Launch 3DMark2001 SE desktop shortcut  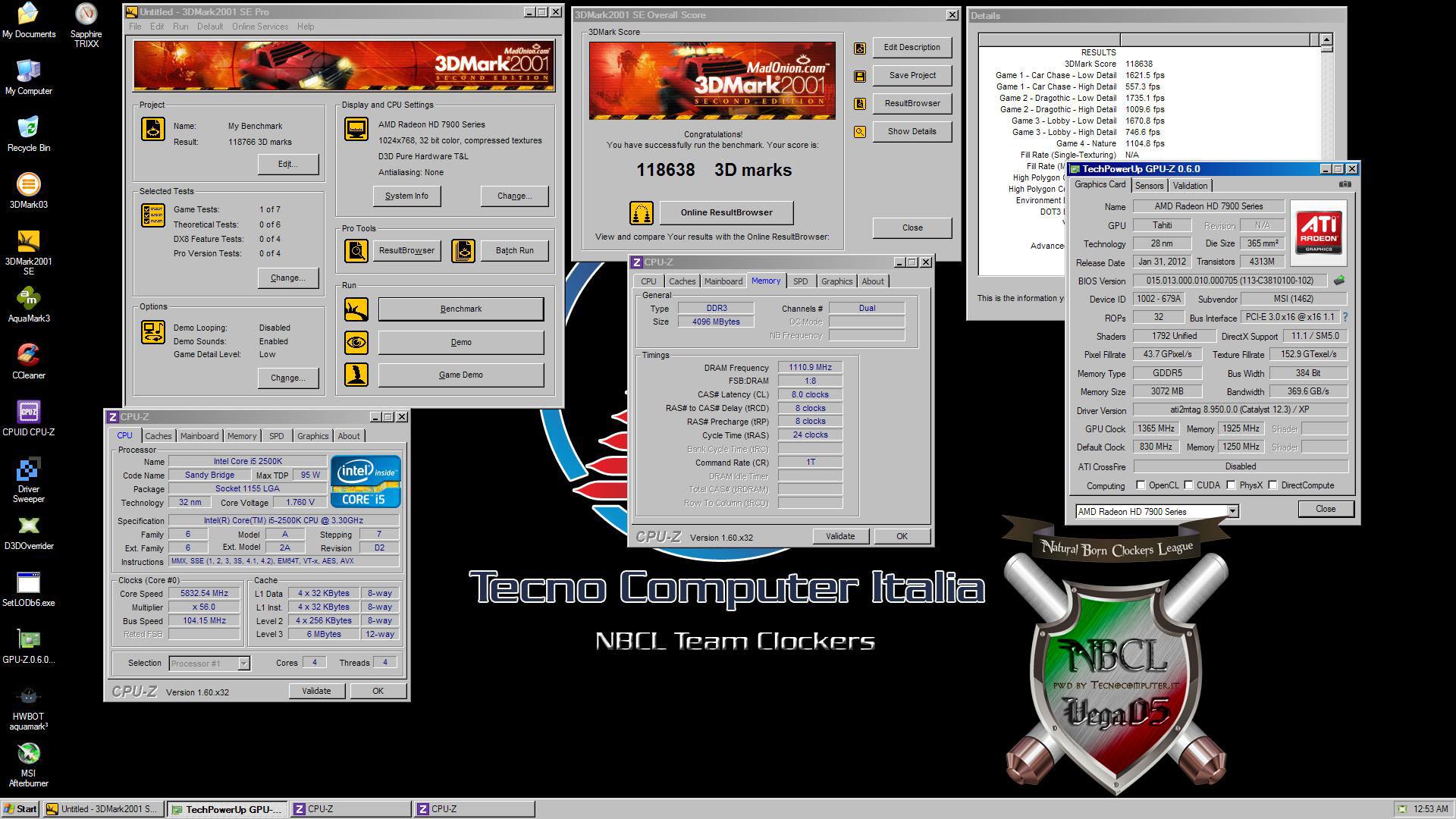[28, 253]
